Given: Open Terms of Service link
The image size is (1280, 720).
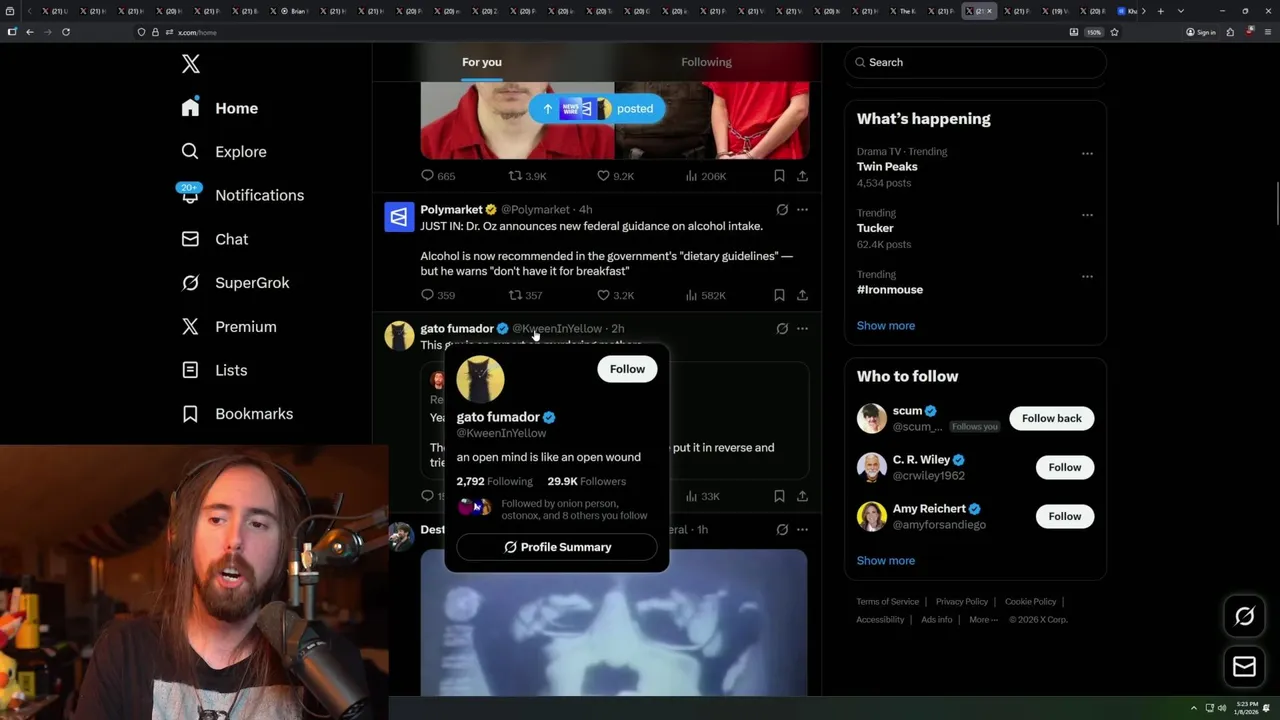Looking at the screenshot, I should (x=887, y=602).
